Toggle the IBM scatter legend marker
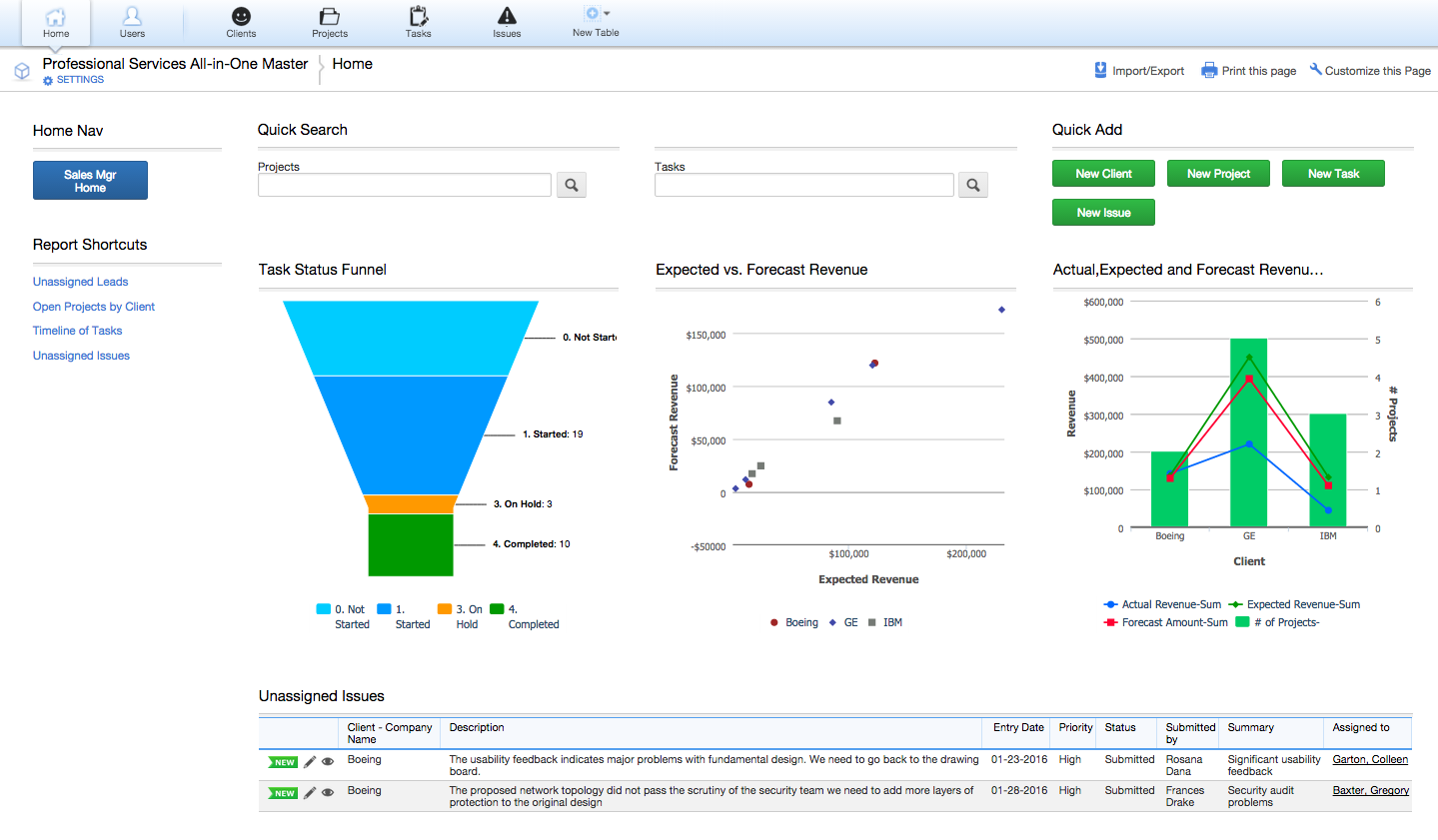Viewport: 1438px width, 840px height. point(872,622)
